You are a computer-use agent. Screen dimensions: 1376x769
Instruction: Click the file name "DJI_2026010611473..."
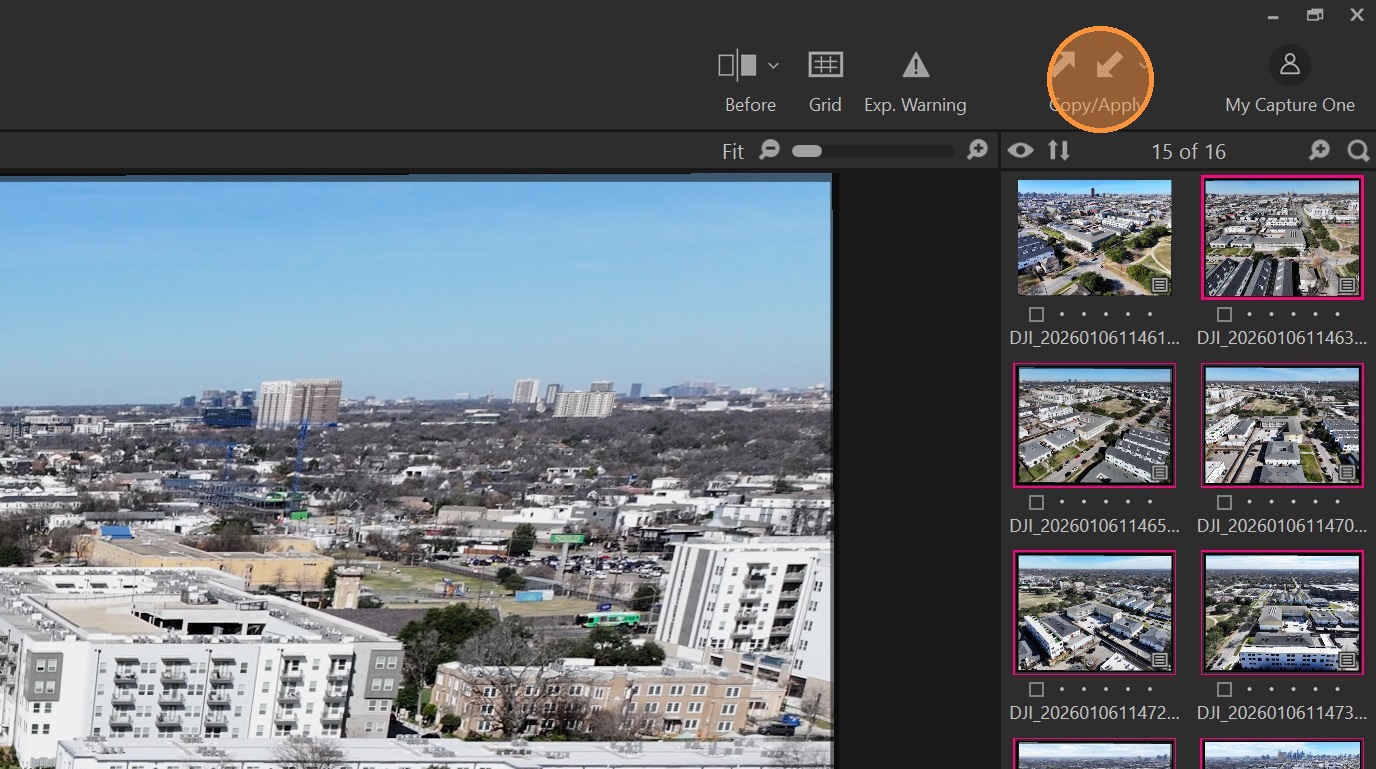[1282, 713]
